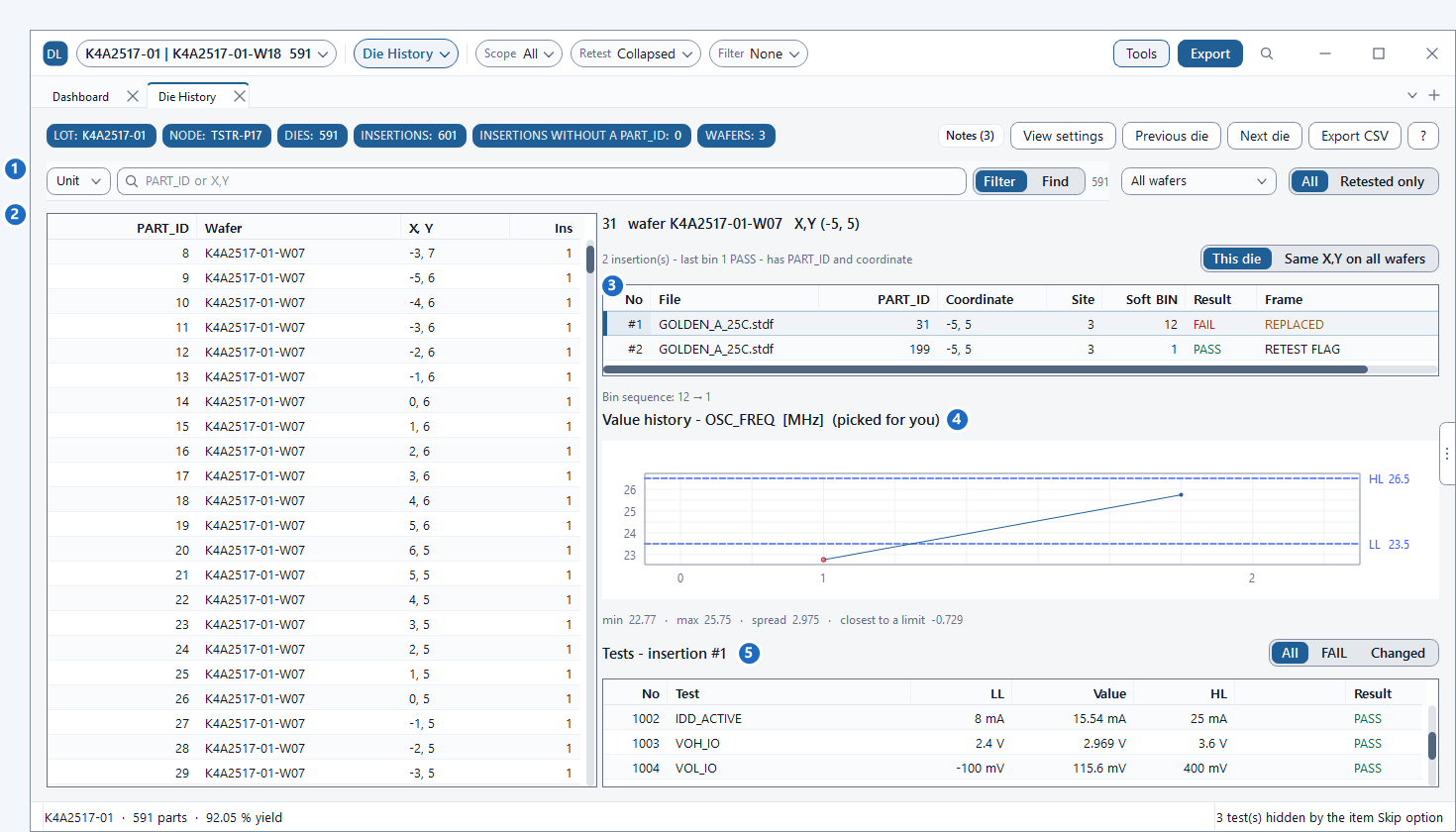Click Export CSV

1355,136
